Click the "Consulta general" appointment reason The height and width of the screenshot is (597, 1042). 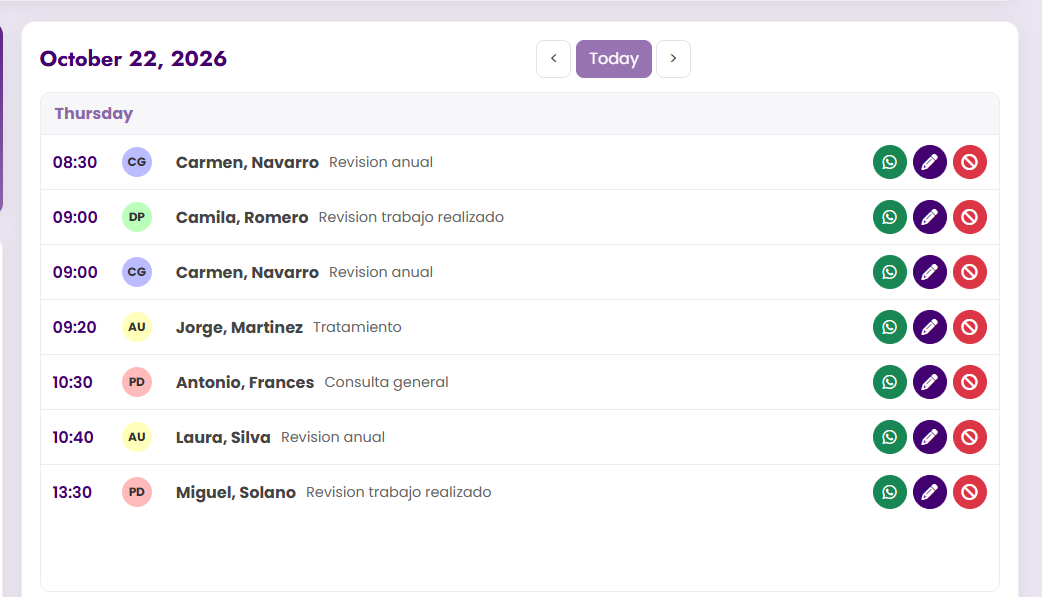[x=387, y=382]
